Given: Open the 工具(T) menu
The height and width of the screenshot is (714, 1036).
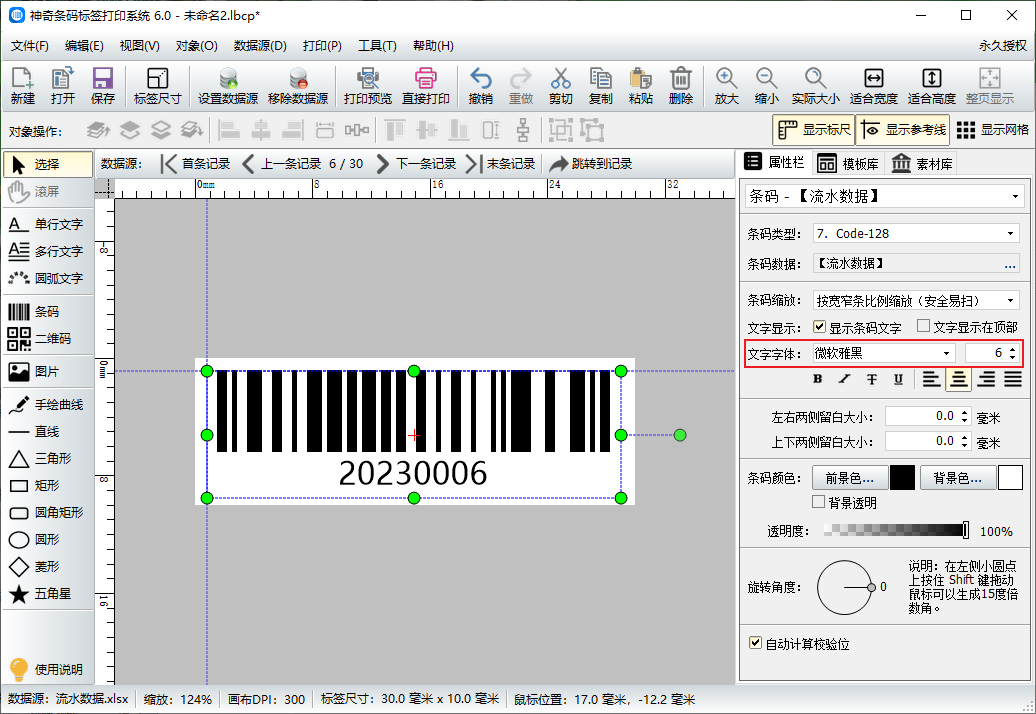Looking at the screenshot, I should (377, 46).
